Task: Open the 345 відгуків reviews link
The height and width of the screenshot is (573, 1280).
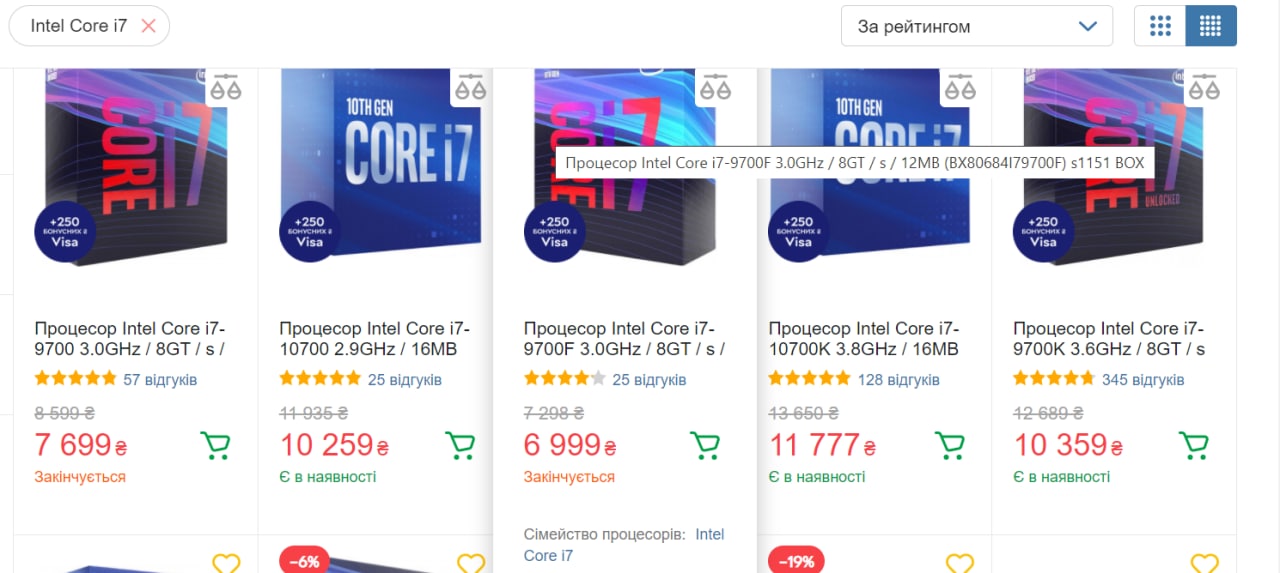Action: click(x=1143, y=380)
